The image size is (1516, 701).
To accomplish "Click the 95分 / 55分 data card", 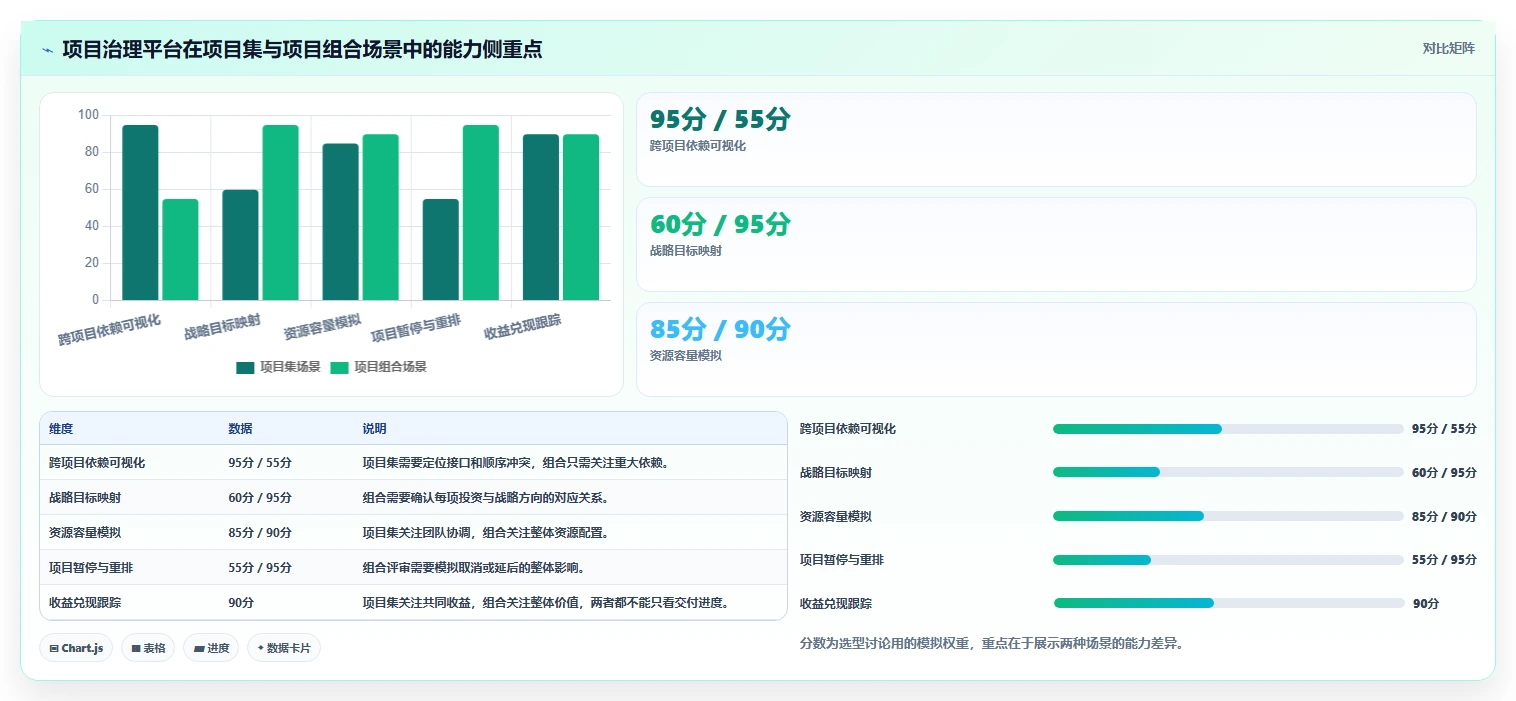I will pos(1056,139).
